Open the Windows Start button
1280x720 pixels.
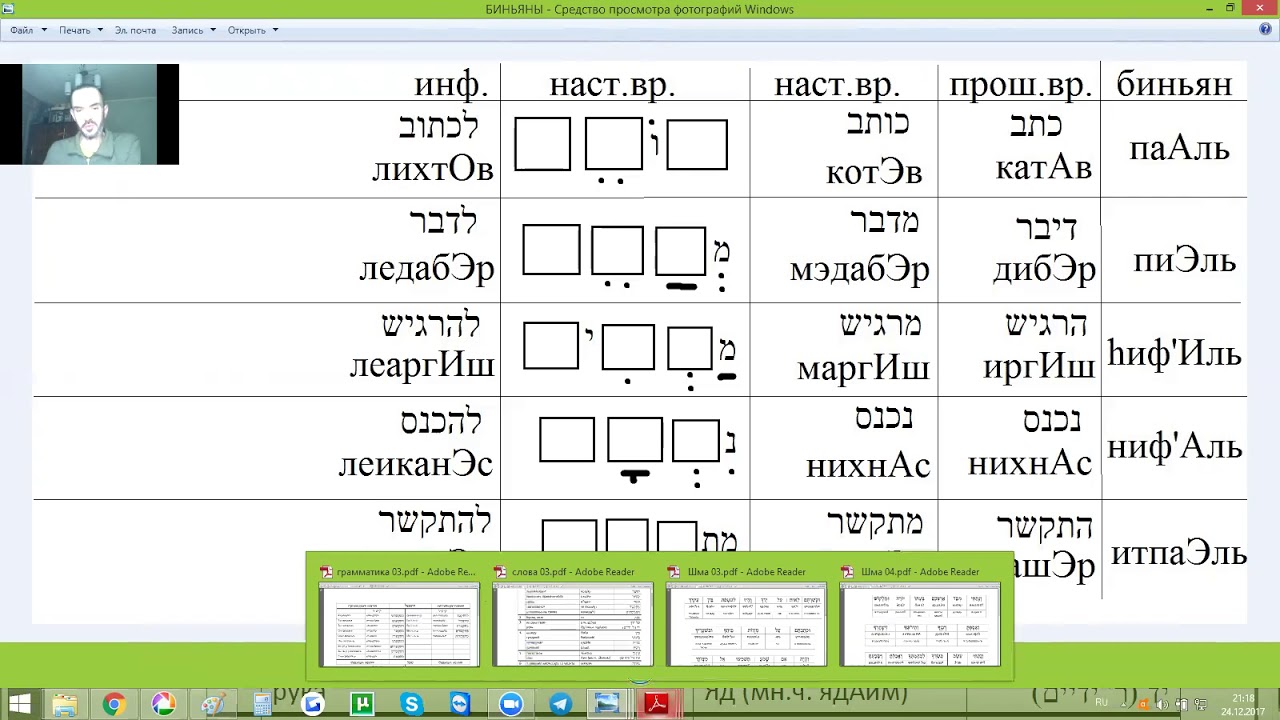(x=19, y=704)
